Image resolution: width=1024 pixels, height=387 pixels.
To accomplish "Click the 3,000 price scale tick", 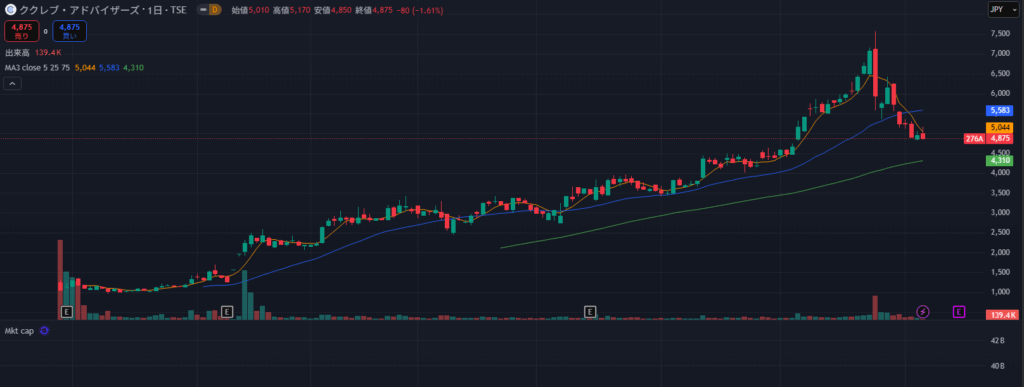I will (x=1000, y=212).
